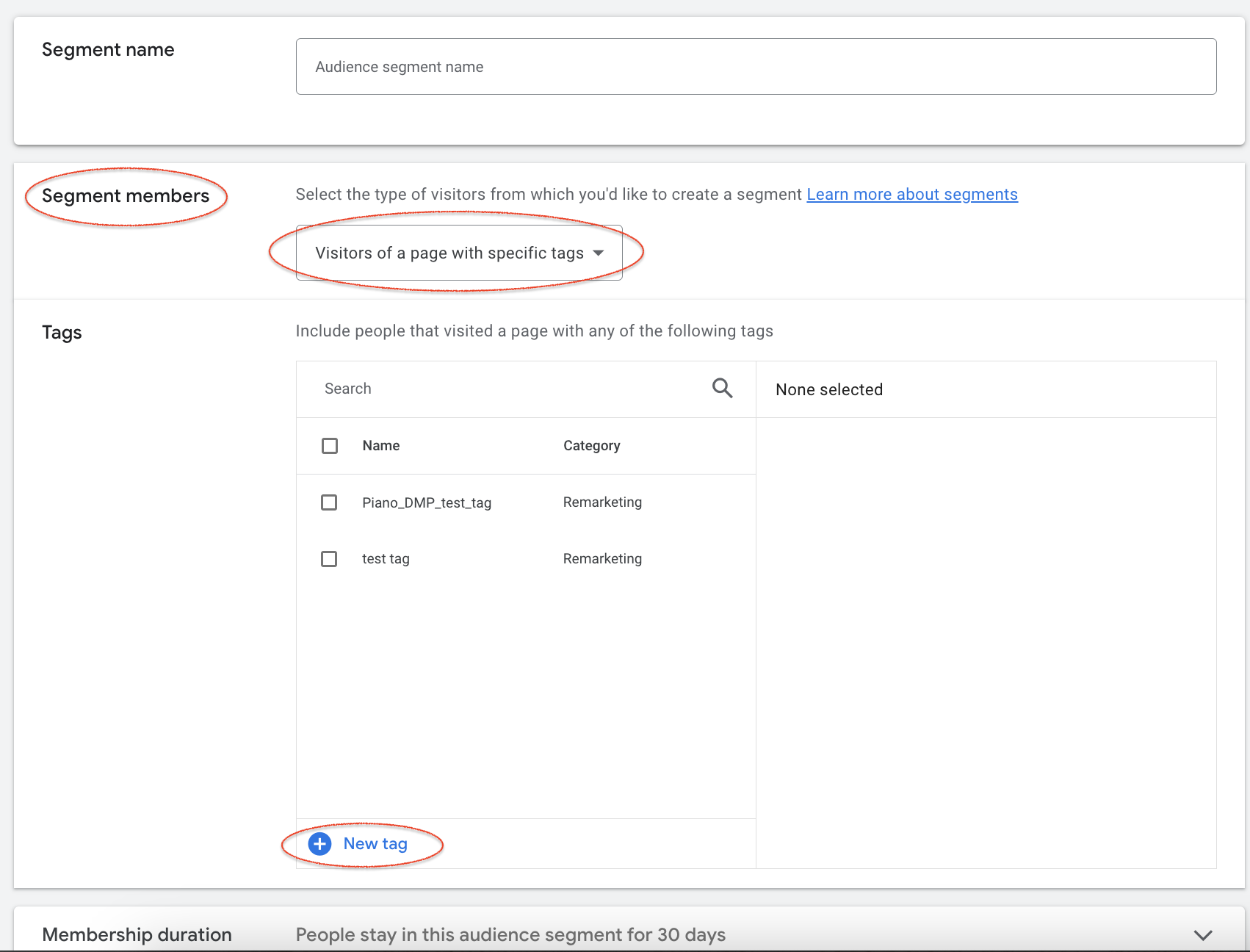The image size is (1250, 952).
Task: Click Remarketing in the Piano_DMP_test_tag row
Action: (x=602, y=502)
